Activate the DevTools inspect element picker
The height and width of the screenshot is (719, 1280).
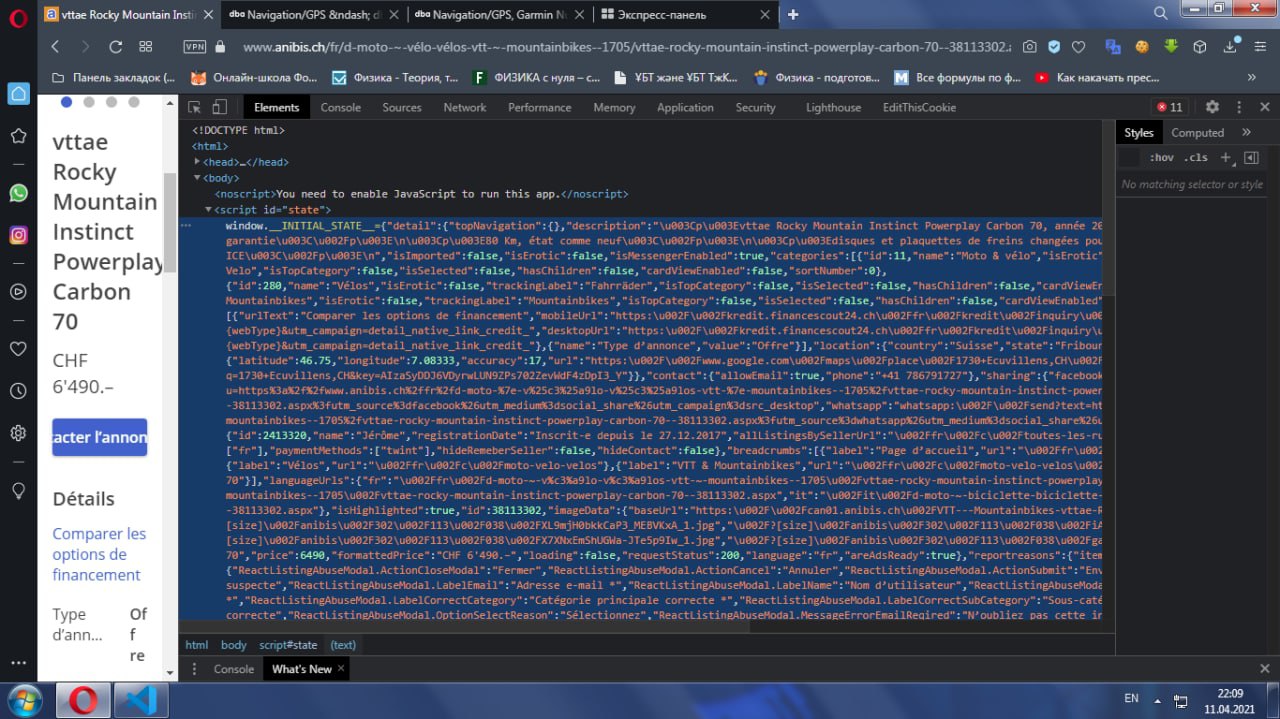(x=195, y=107)
